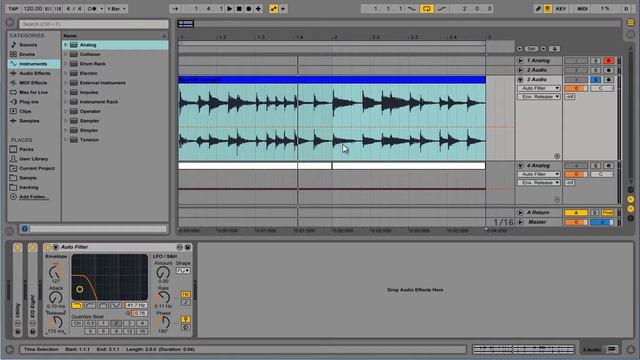Screen dimensions: 640x360
Task: Toggle the MIDI map mode switch
Action: point(582,9)
